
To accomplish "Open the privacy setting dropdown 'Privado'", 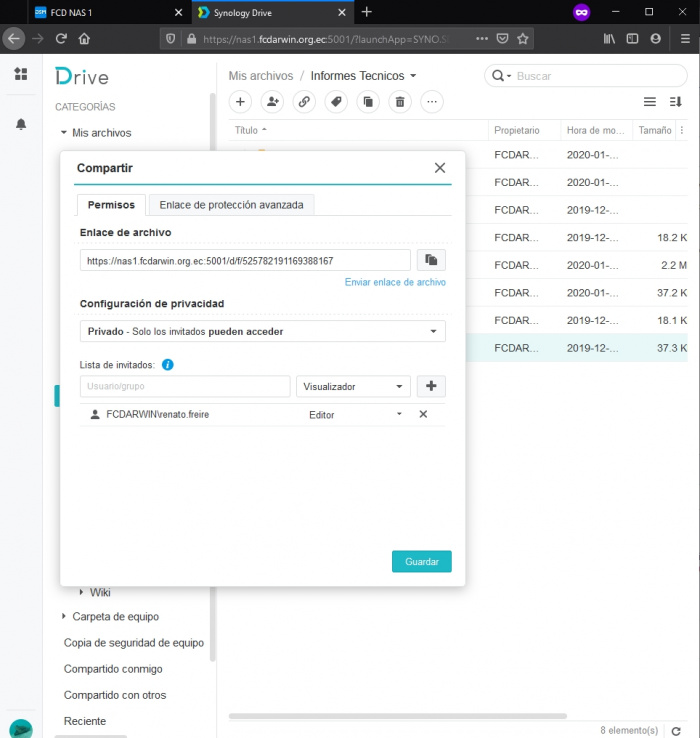I will [263, 331].
